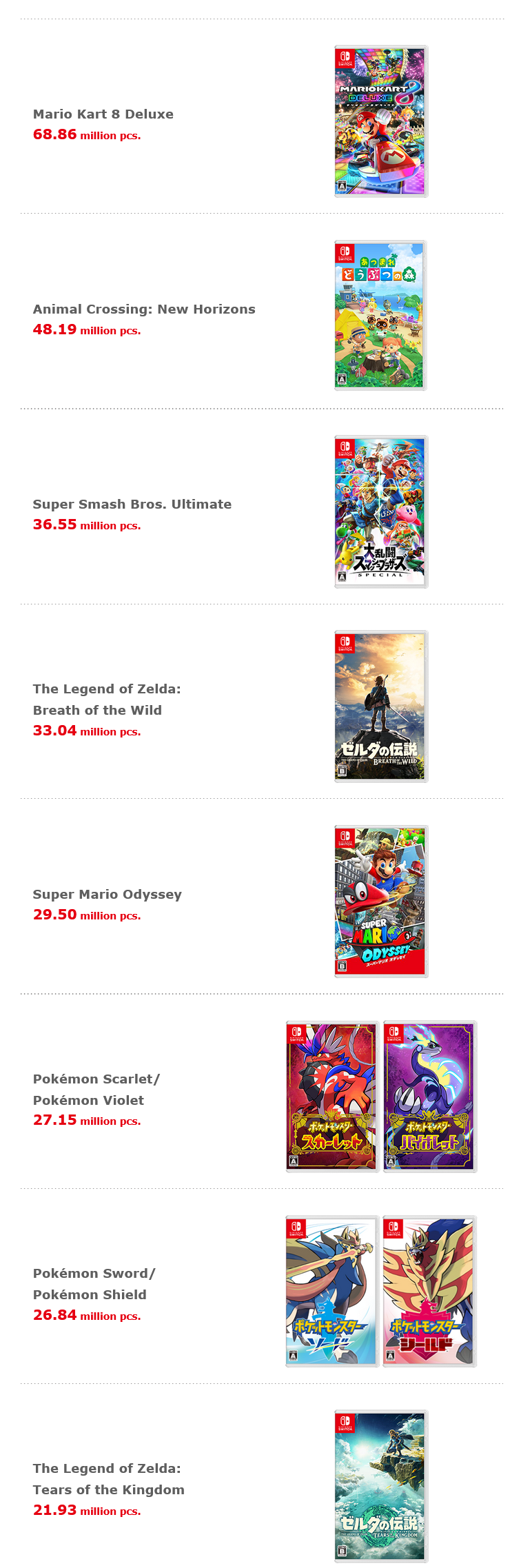The width and height of the screenshot is (510, 1568).
Task: Click the purple Pokémon Violet cover
Action: click(430, 1097)
